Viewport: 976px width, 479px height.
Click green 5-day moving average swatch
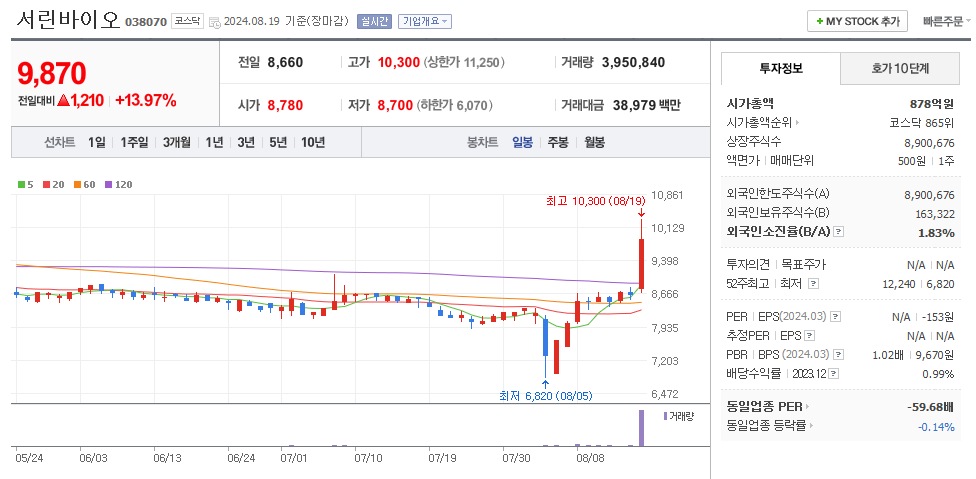pyautogui.click(x=21, y=184)
